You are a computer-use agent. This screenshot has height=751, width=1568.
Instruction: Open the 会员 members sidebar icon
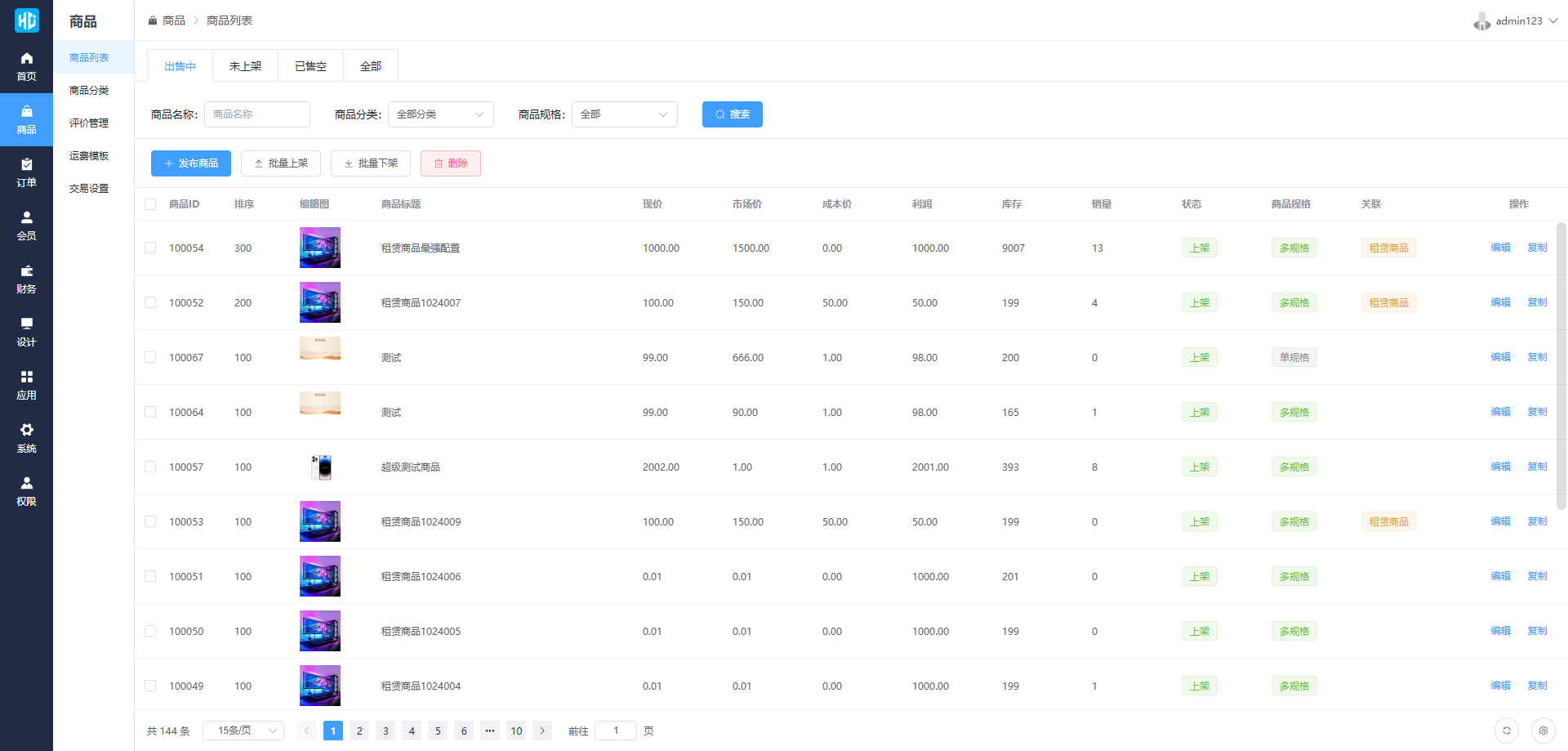[x=26, y=226]
